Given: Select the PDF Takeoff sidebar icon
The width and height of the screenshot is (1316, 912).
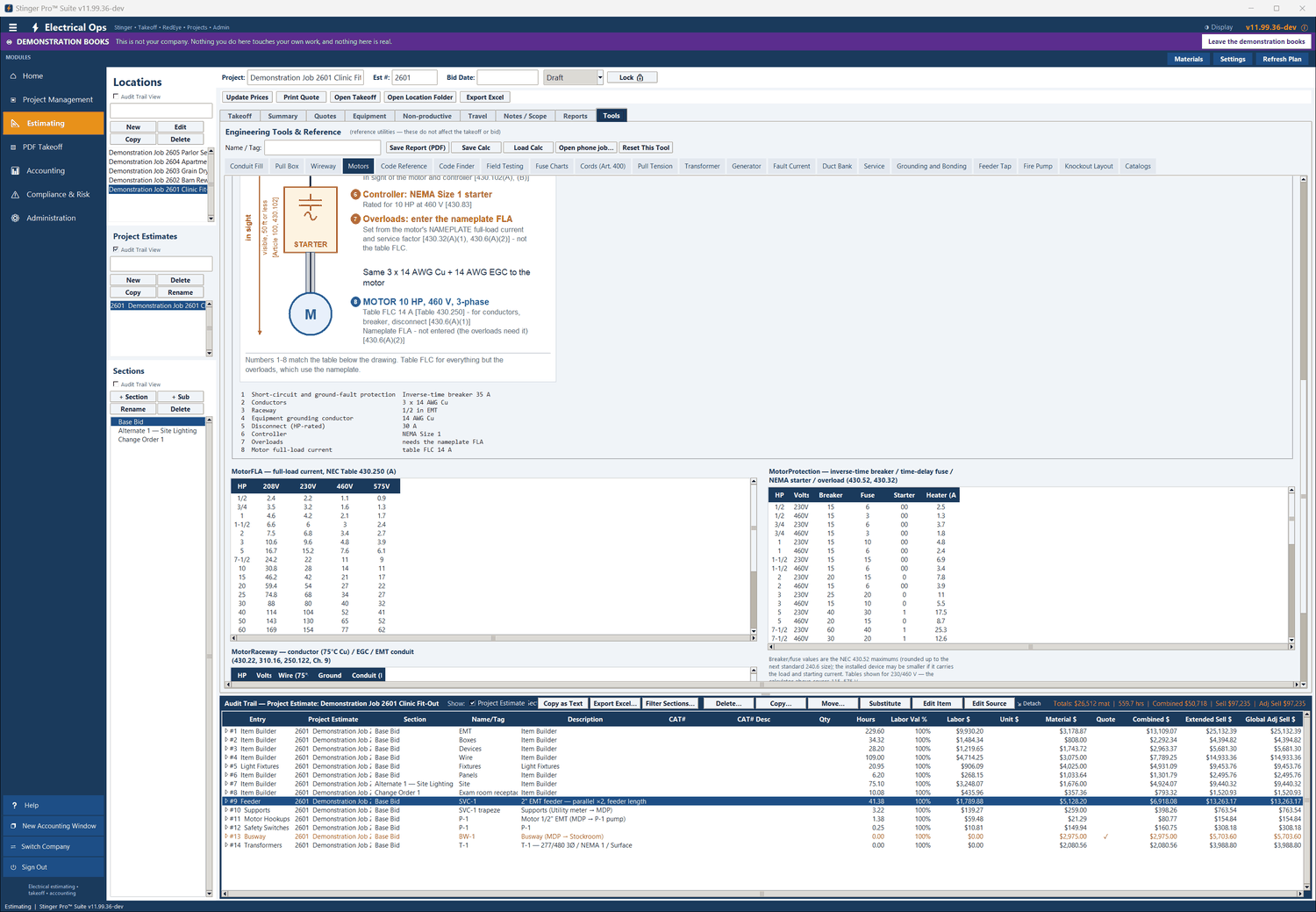Looking at the screenshot, I should point(14,147).
